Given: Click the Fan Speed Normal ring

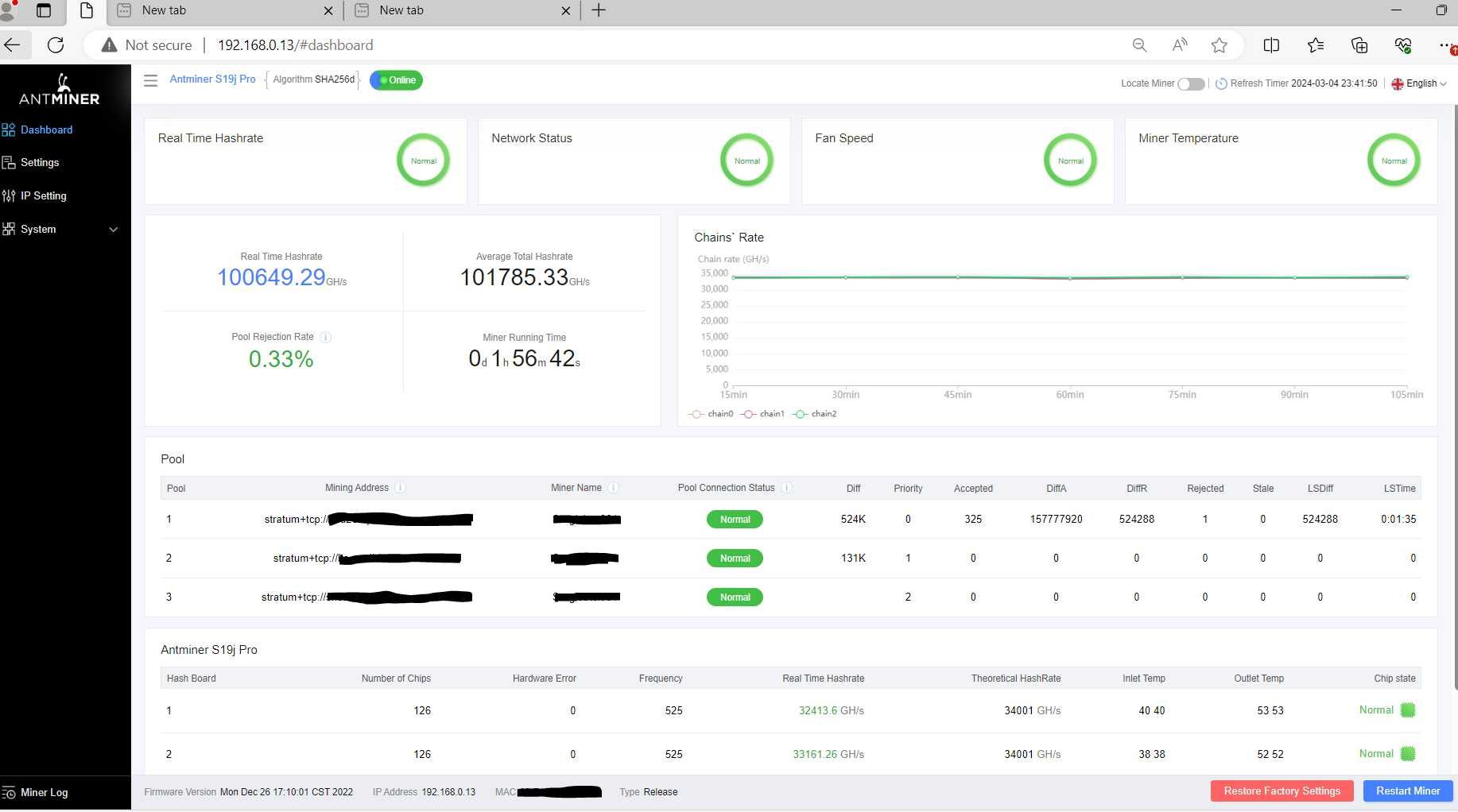Looking at the screenshot, I should pos(1070,160).
